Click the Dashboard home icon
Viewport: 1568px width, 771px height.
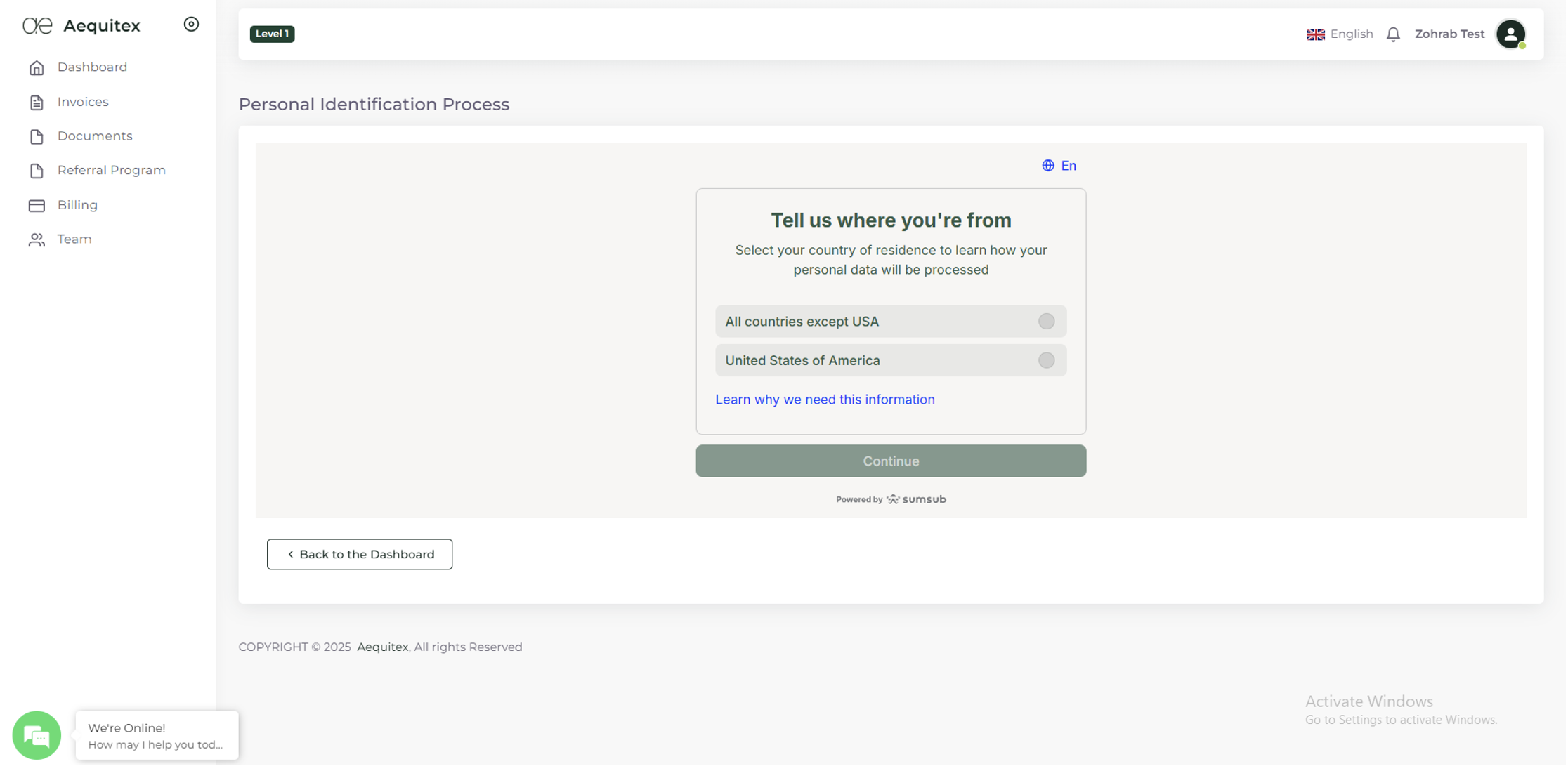[x=37, y=67]
